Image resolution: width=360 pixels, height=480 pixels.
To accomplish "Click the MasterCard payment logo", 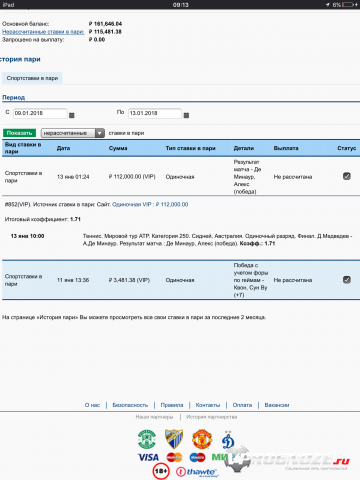I will [174, 457].
